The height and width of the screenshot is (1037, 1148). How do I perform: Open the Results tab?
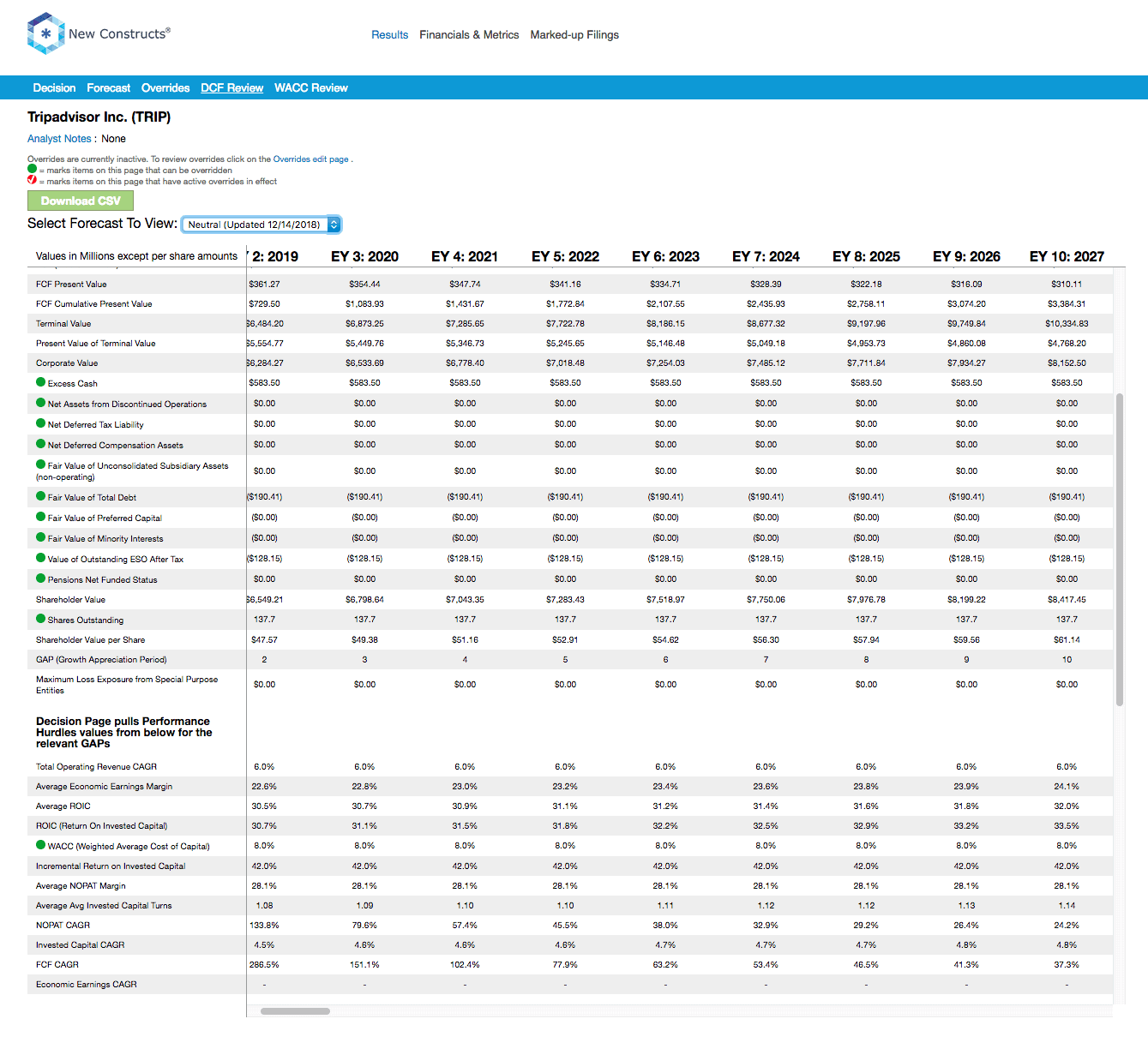point(389,35)
